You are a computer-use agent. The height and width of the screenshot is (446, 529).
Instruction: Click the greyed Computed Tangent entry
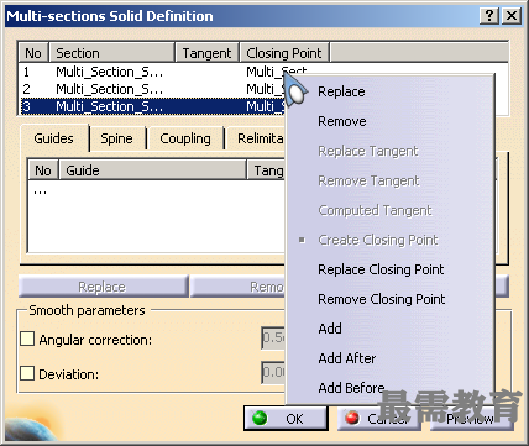point(375,211)
